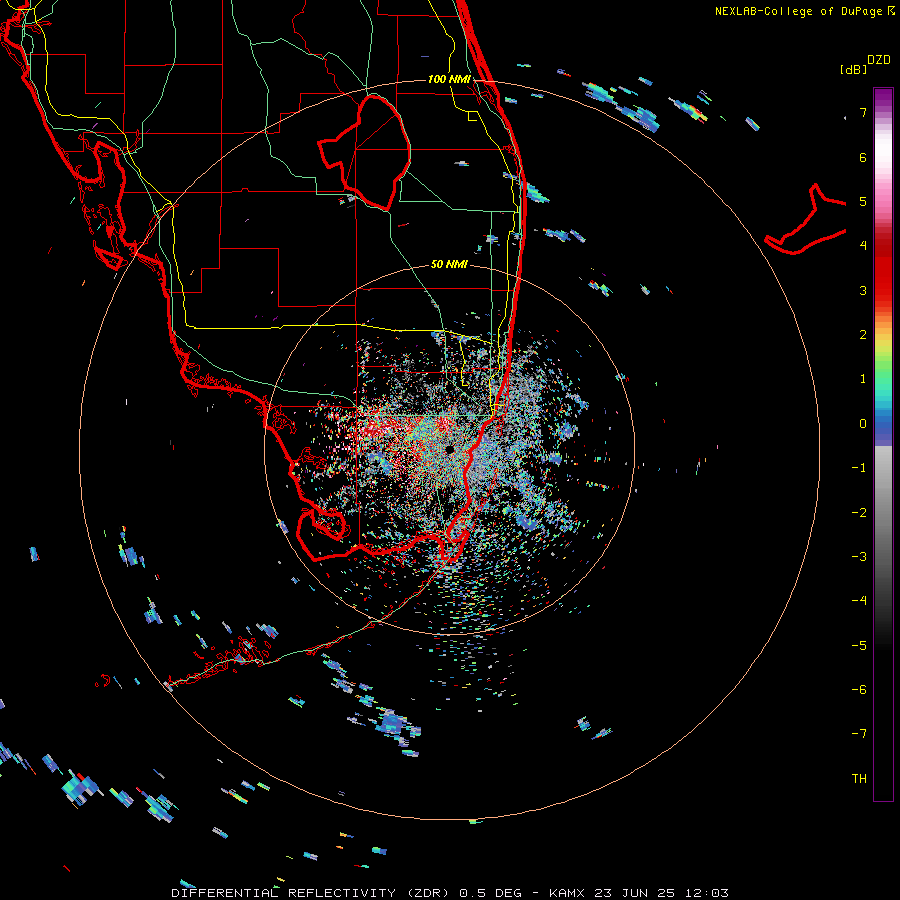Click the -7 value on the scale
The width and height of the screenshot is (900, 900).
tap(859, 734)
